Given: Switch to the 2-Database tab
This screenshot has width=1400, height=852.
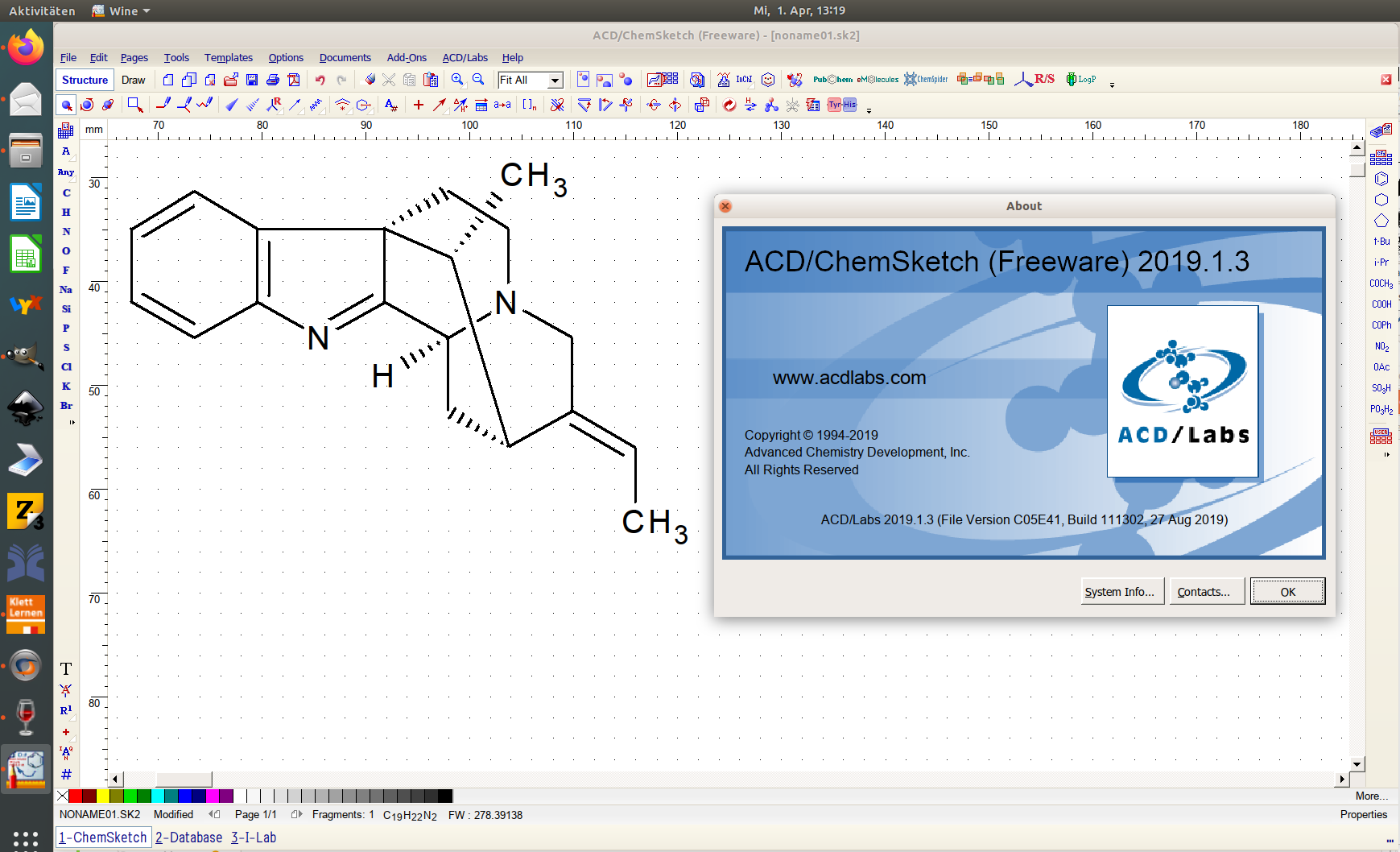Looking at the screenshot, I should pyautogui.click(x=188, y=838).
